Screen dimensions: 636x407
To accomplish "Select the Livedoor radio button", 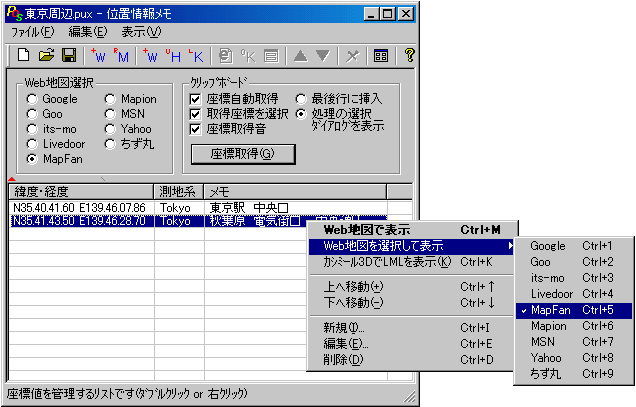I will [32, 144].
